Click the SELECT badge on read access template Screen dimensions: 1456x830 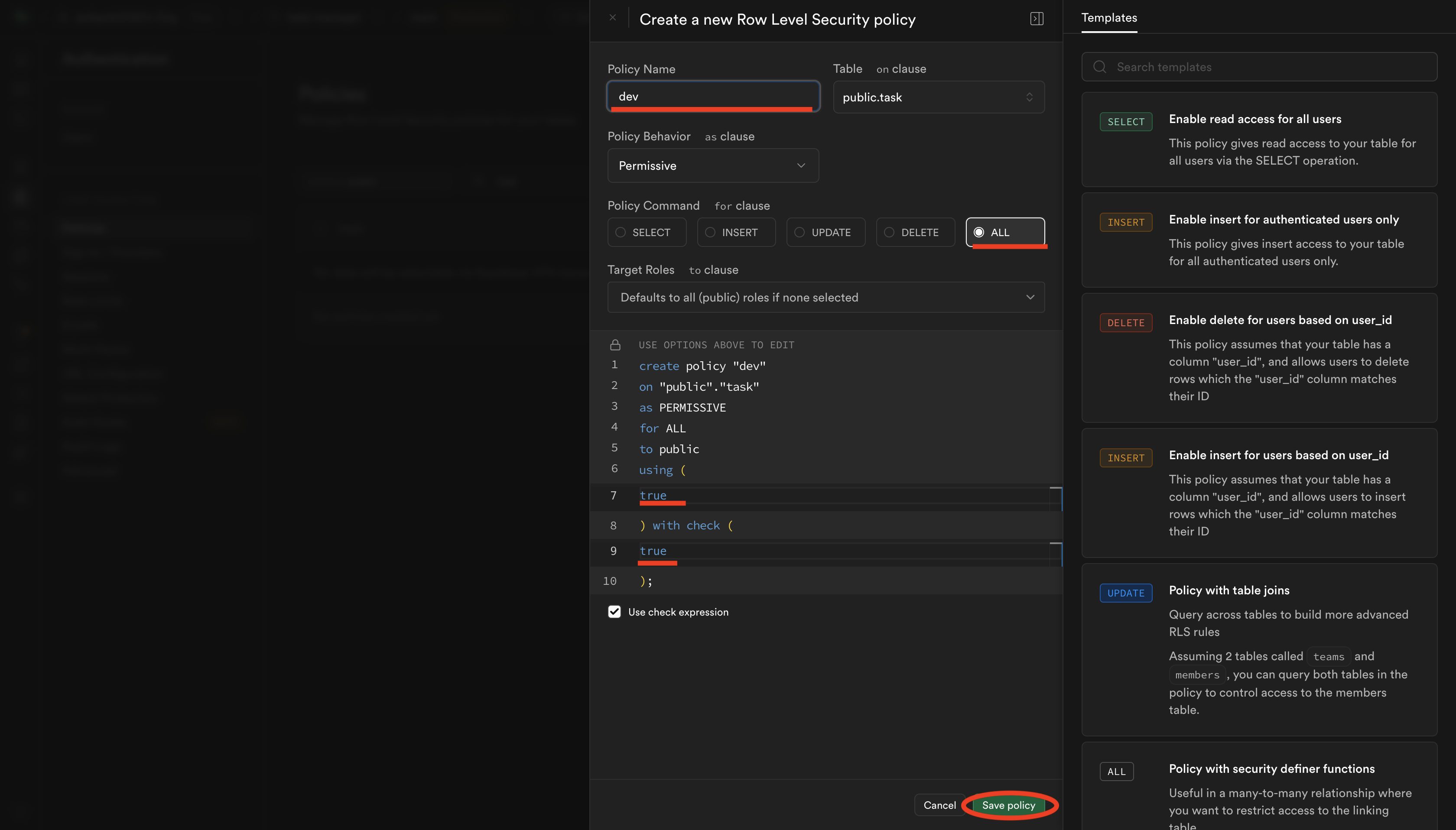[1125, 122]
